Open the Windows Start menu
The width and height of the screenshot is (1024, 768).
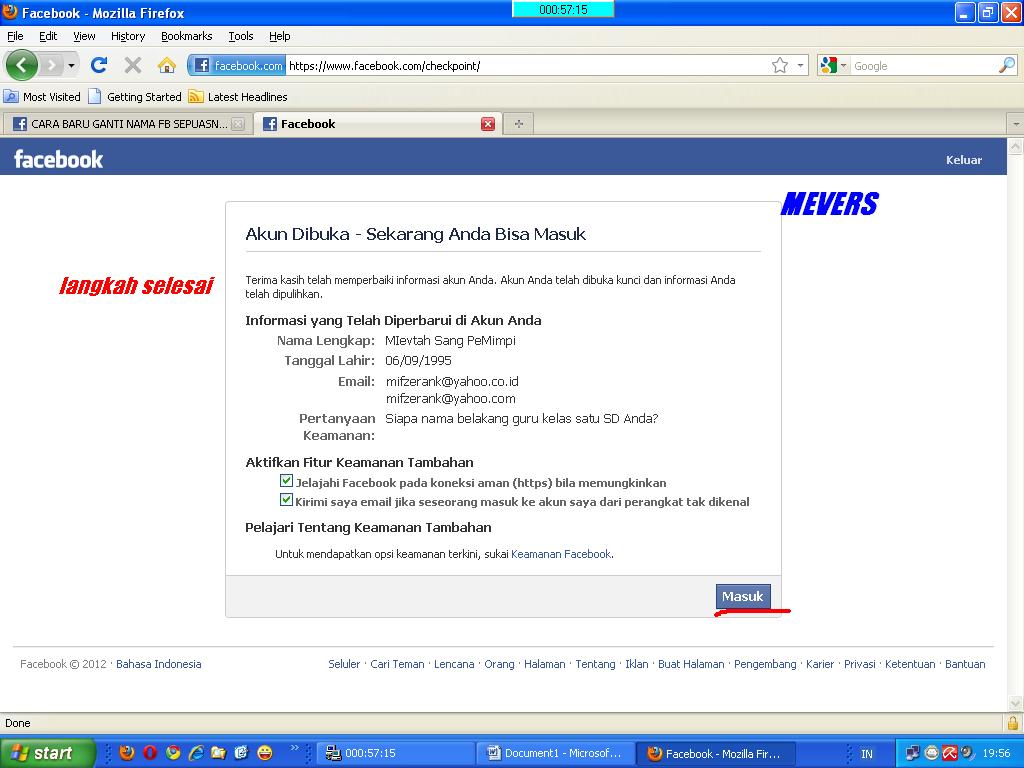47,753
